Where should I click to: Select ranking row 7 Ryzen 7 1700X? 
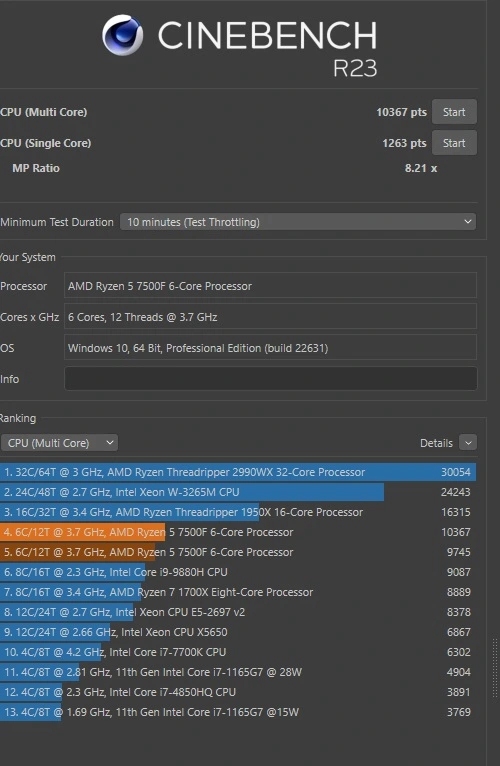click(x=238, y=592)
